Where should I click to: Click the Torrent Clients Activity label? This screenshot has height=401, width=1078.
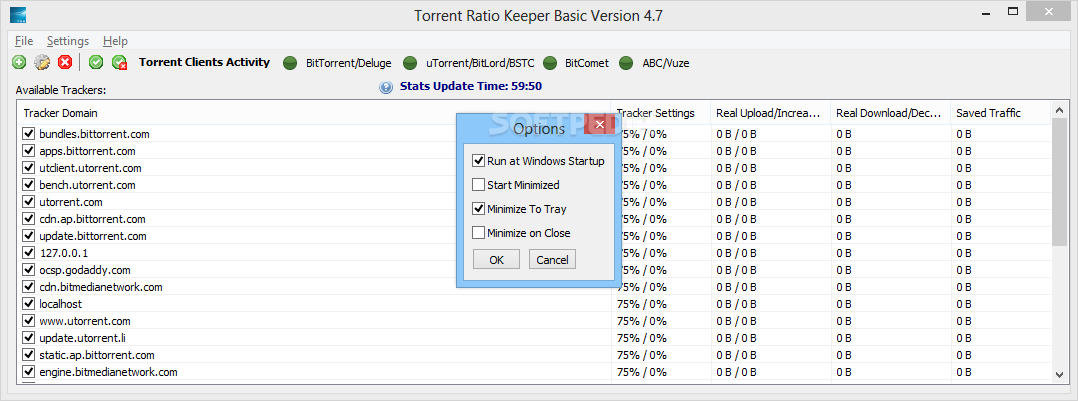coord(204,62)
